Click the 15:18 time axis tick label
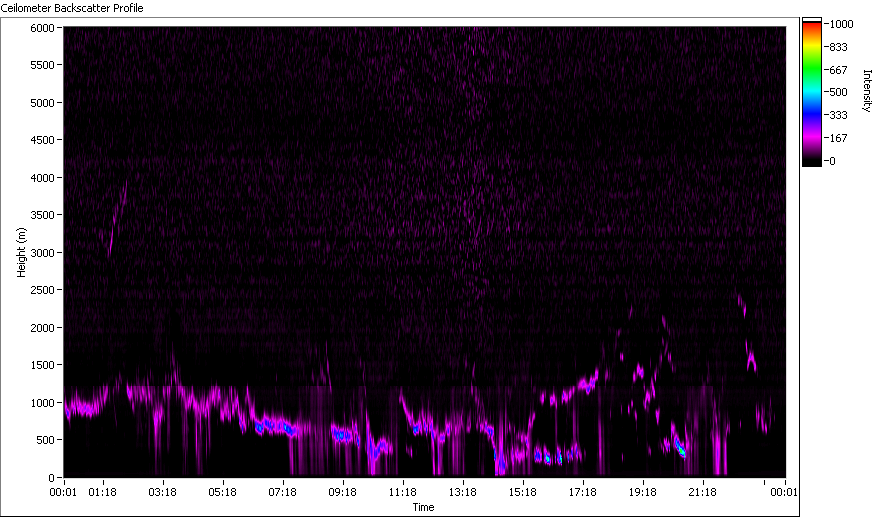 (x=523, y=492)
